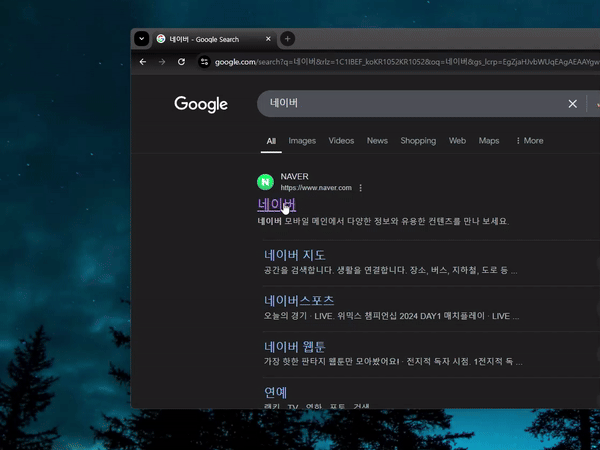Go to the Google logo homepage
The image size is (600, 450).
[x=201, y=104]
